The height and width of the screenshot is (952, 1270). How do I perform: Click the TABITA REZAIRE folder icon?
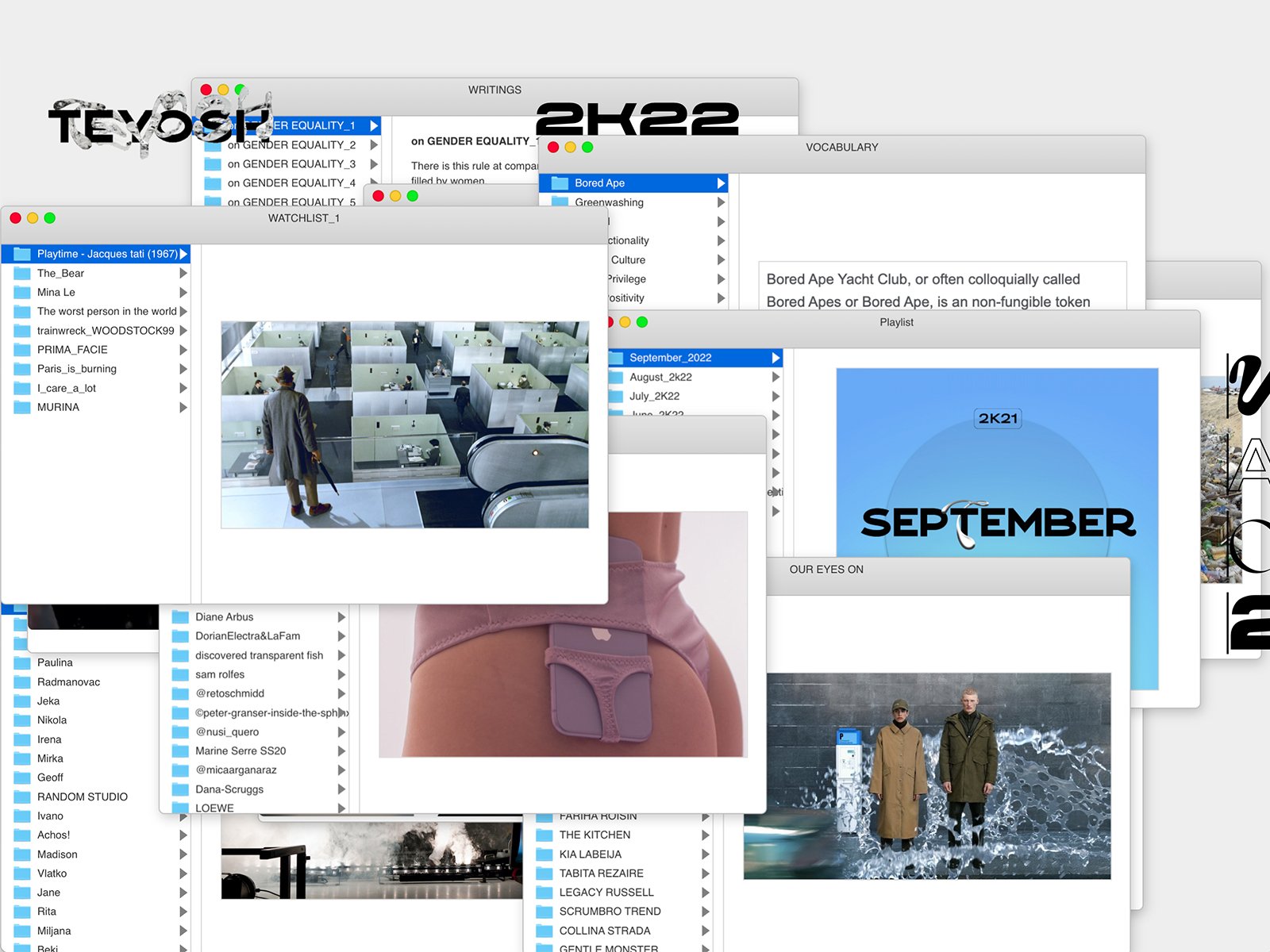[545, 873]
